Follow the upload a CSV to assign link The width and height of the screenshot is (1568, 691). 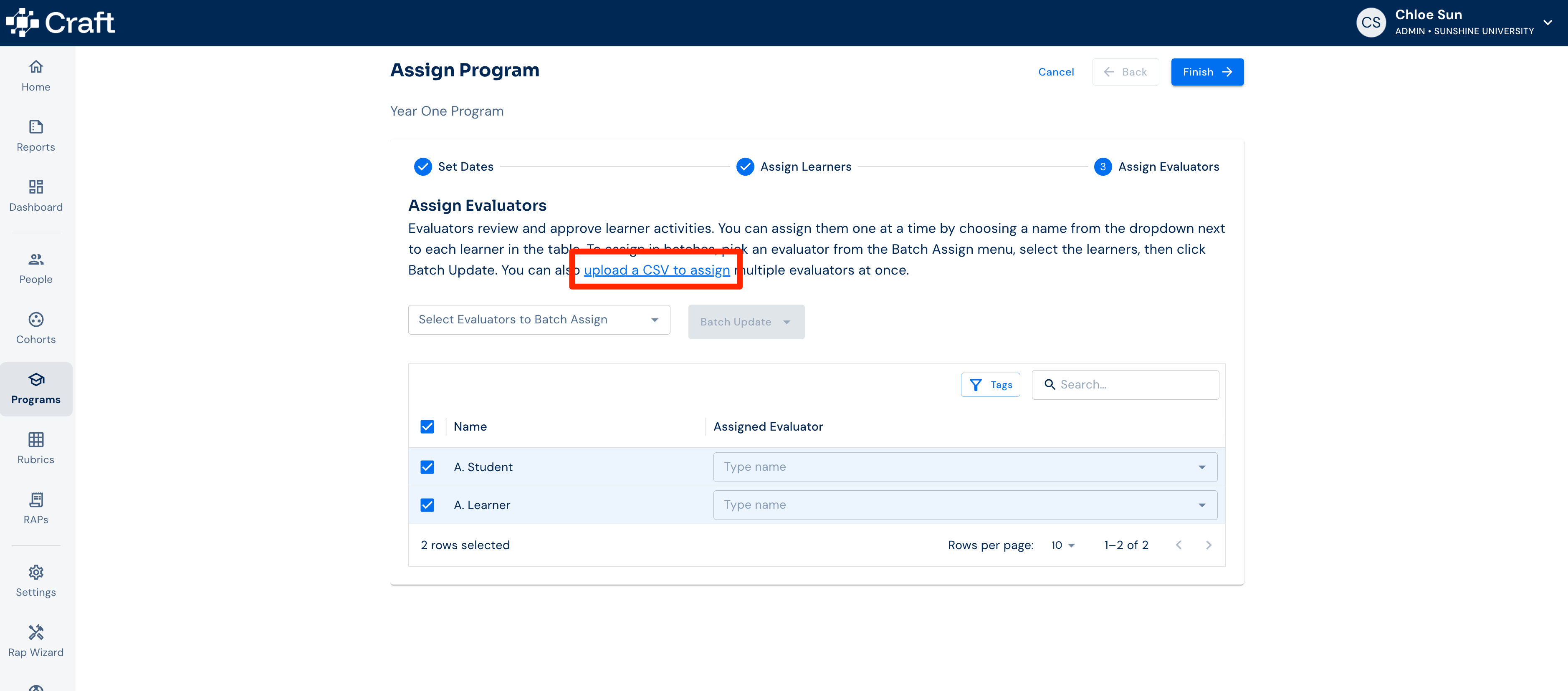[657, 270]
